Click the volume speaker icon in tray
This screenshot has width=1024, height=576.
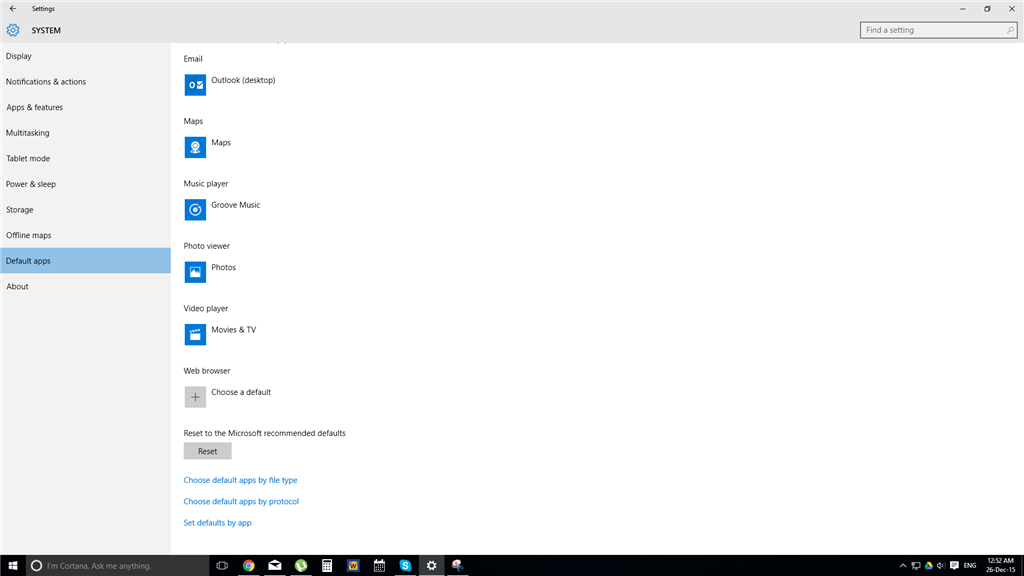(x=941, y=566)
